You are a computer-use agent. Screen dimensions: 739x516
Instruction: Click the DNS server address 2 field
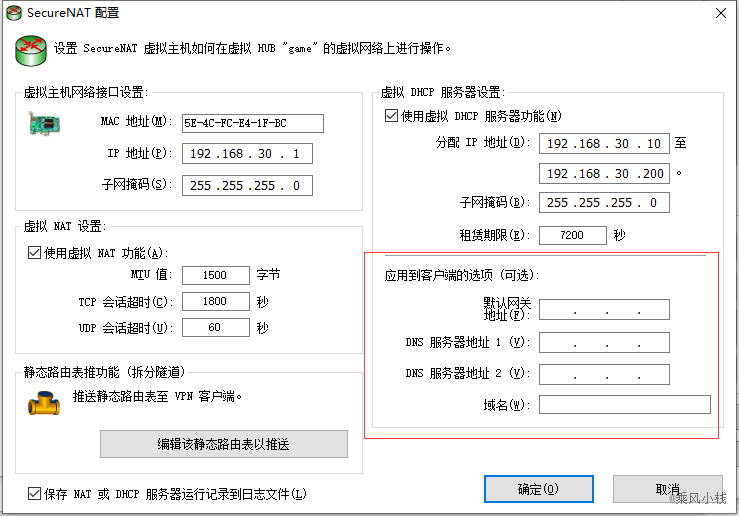click(x=604, y=375)
